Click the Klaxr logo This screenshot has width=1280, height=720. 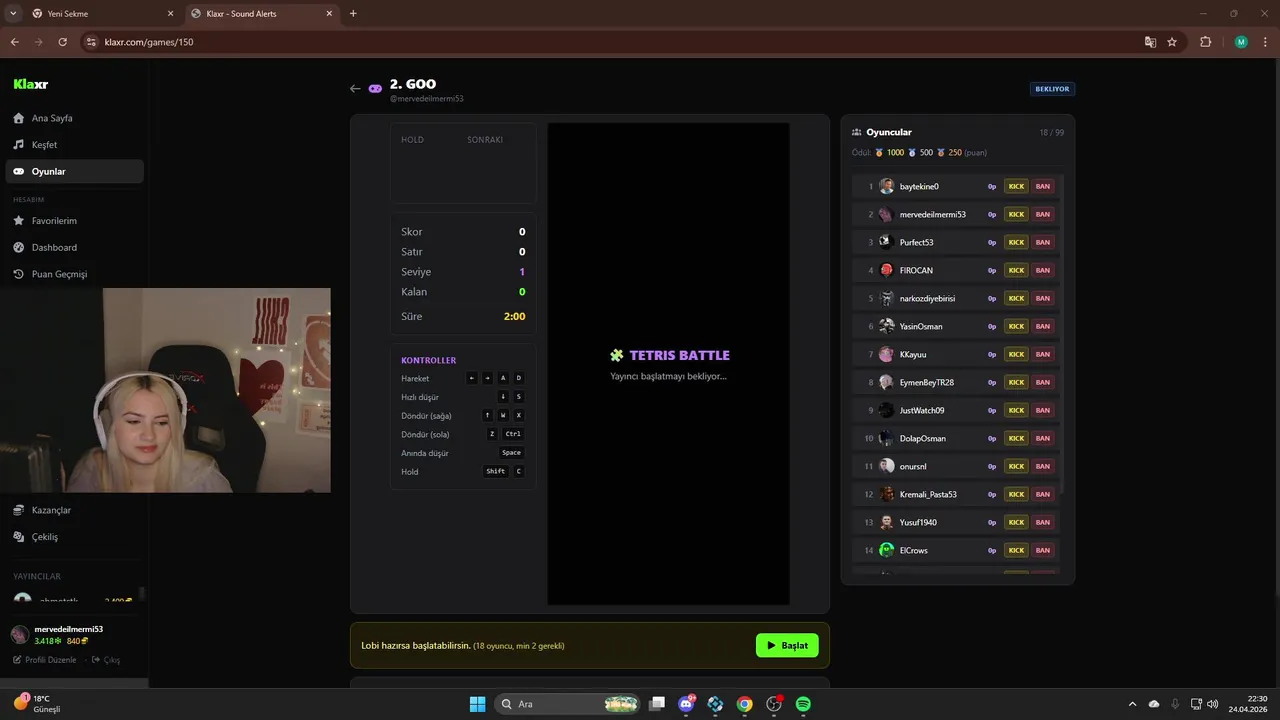tap(31, 84)
